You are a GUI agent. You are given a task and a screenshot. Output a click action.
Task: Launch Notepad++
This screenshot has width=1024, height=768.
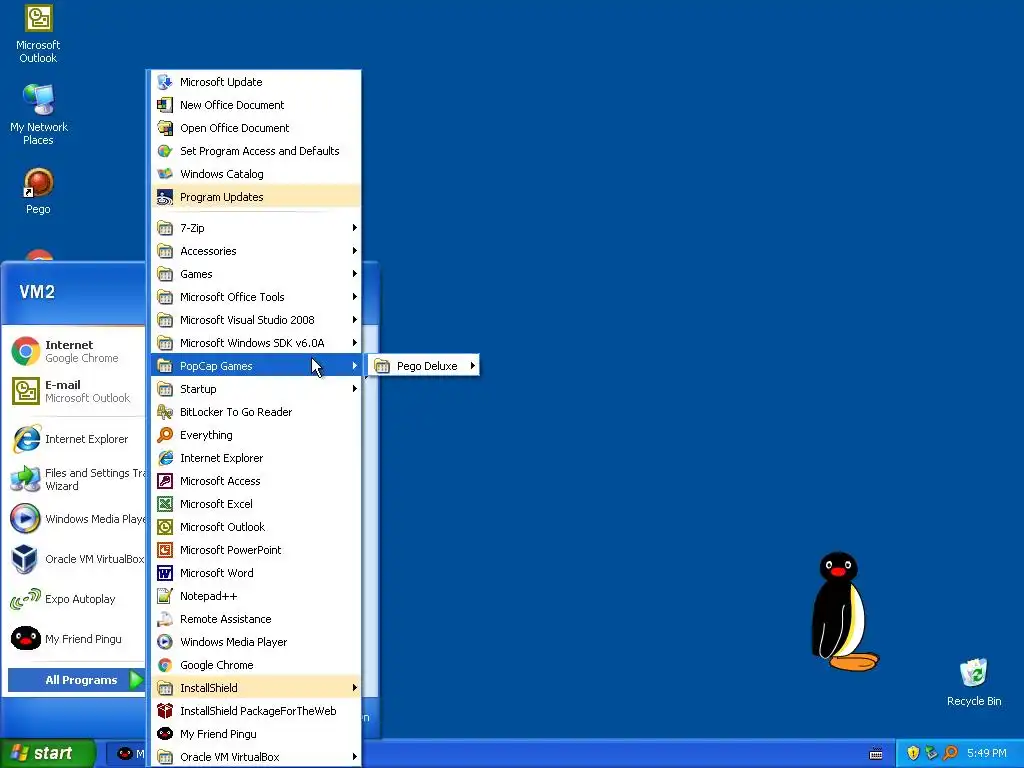coord(256,596)
